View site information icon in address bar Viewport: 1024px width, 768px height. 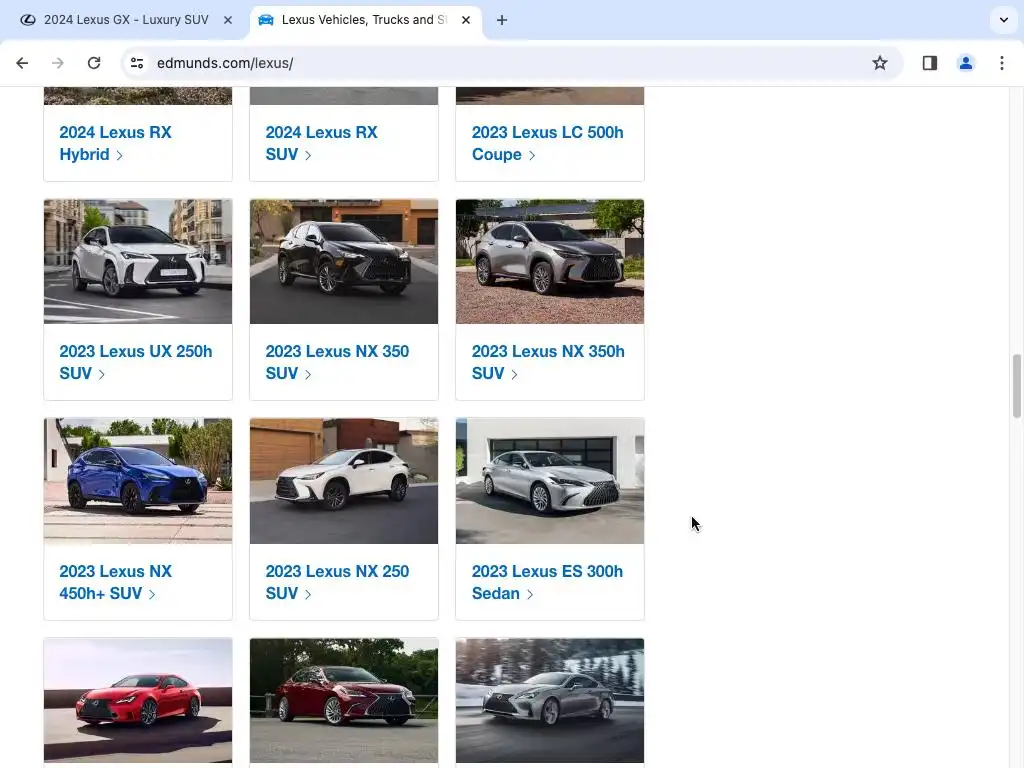point(137,63)
